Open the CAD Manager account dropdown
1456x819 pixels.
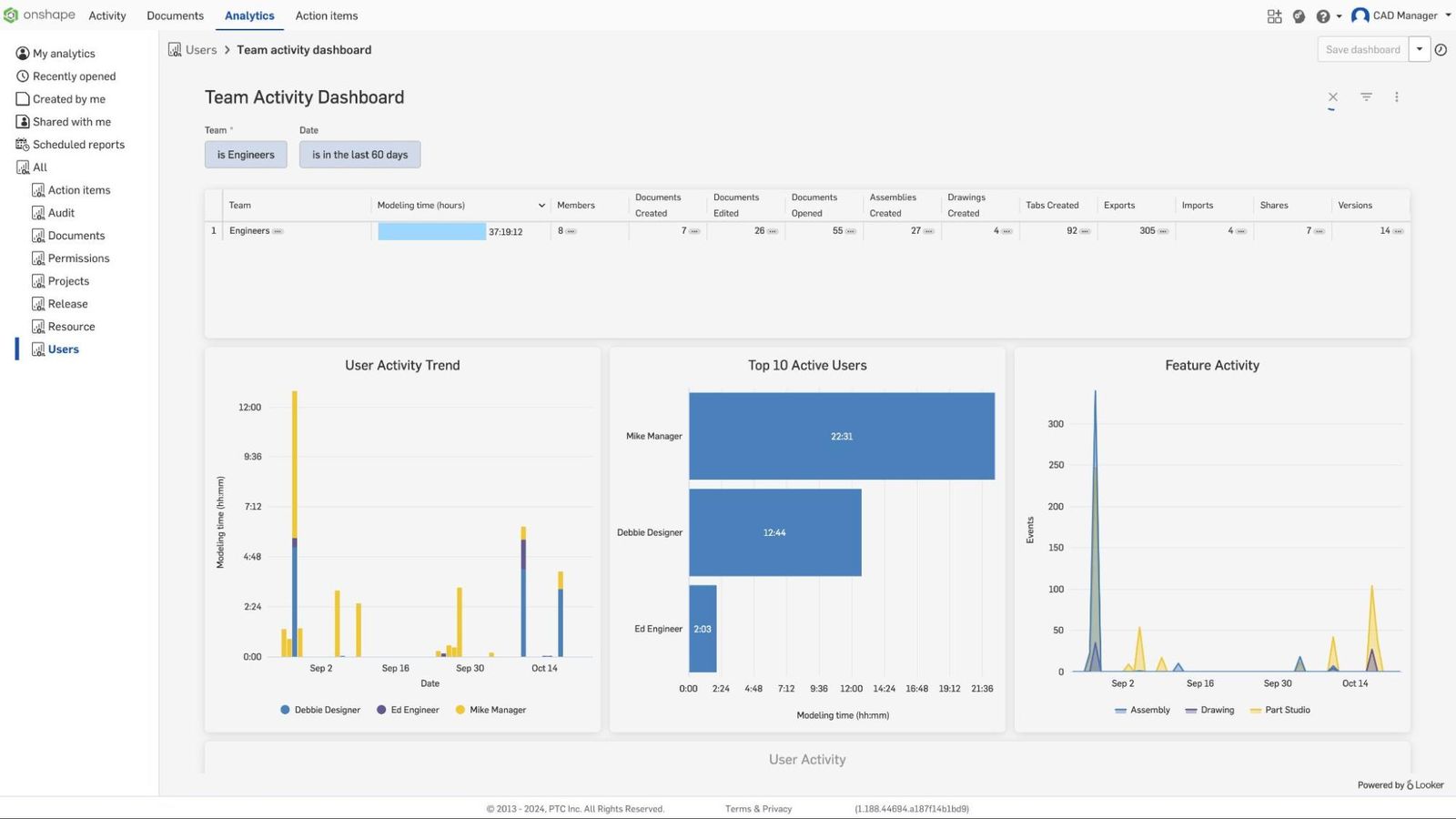tap(1401, 15)
